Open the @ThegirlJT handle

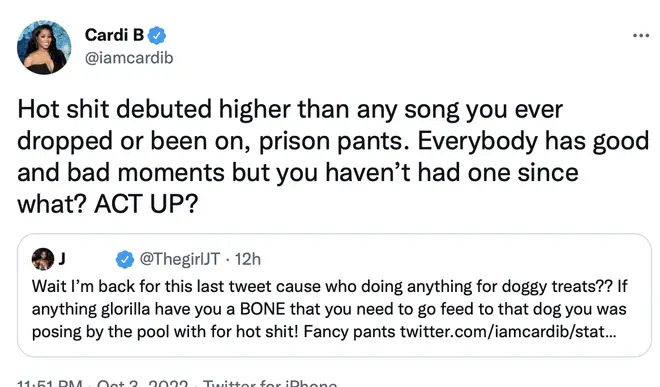click(x=179, y=259)
